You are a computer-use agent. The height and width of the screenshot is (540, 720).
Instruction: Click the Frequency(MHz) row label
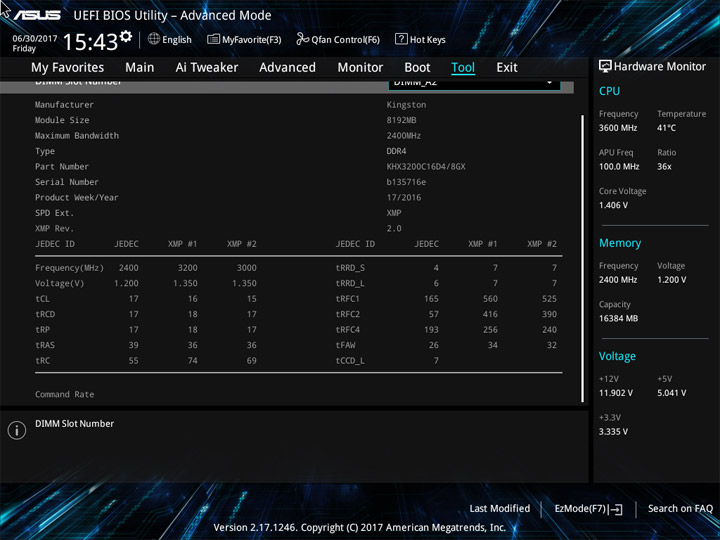click(x=69, y=268)
